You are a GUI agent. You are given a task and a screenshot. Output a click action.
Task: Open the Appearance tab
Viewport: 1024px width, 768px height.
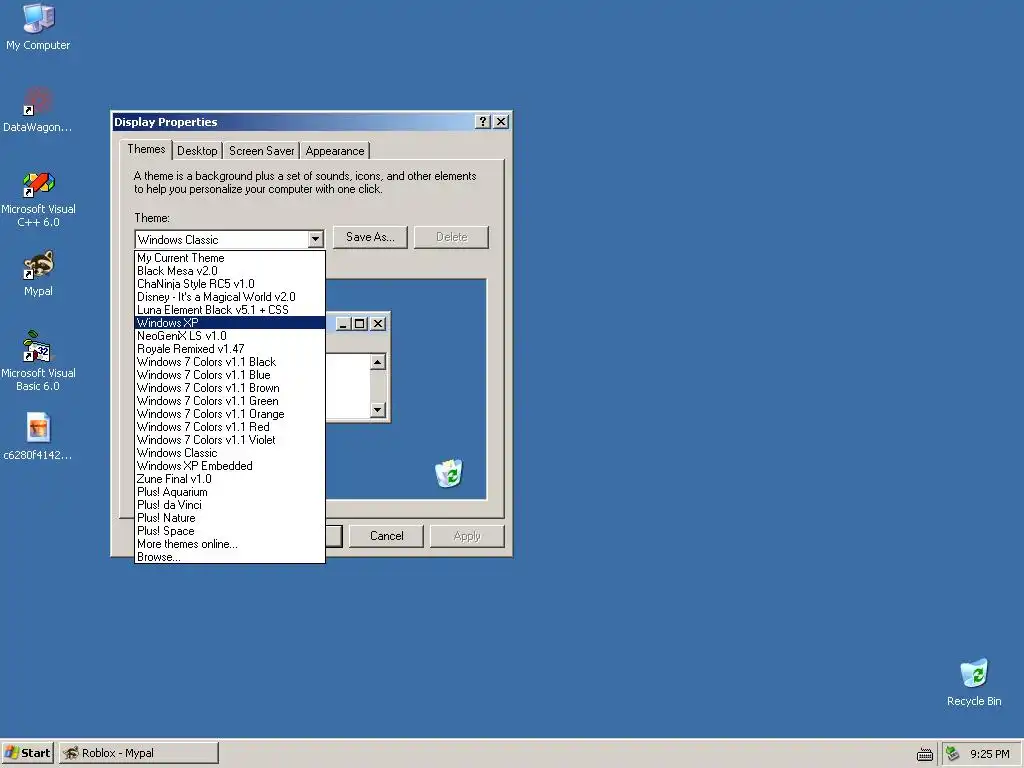point(335,151)
